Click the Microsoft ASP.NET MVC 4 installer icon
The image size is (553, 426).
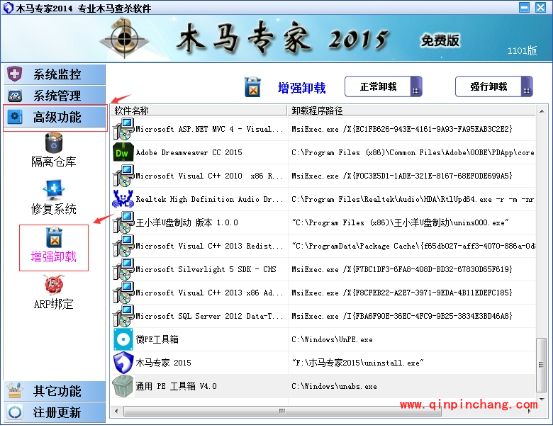[123, 129]
